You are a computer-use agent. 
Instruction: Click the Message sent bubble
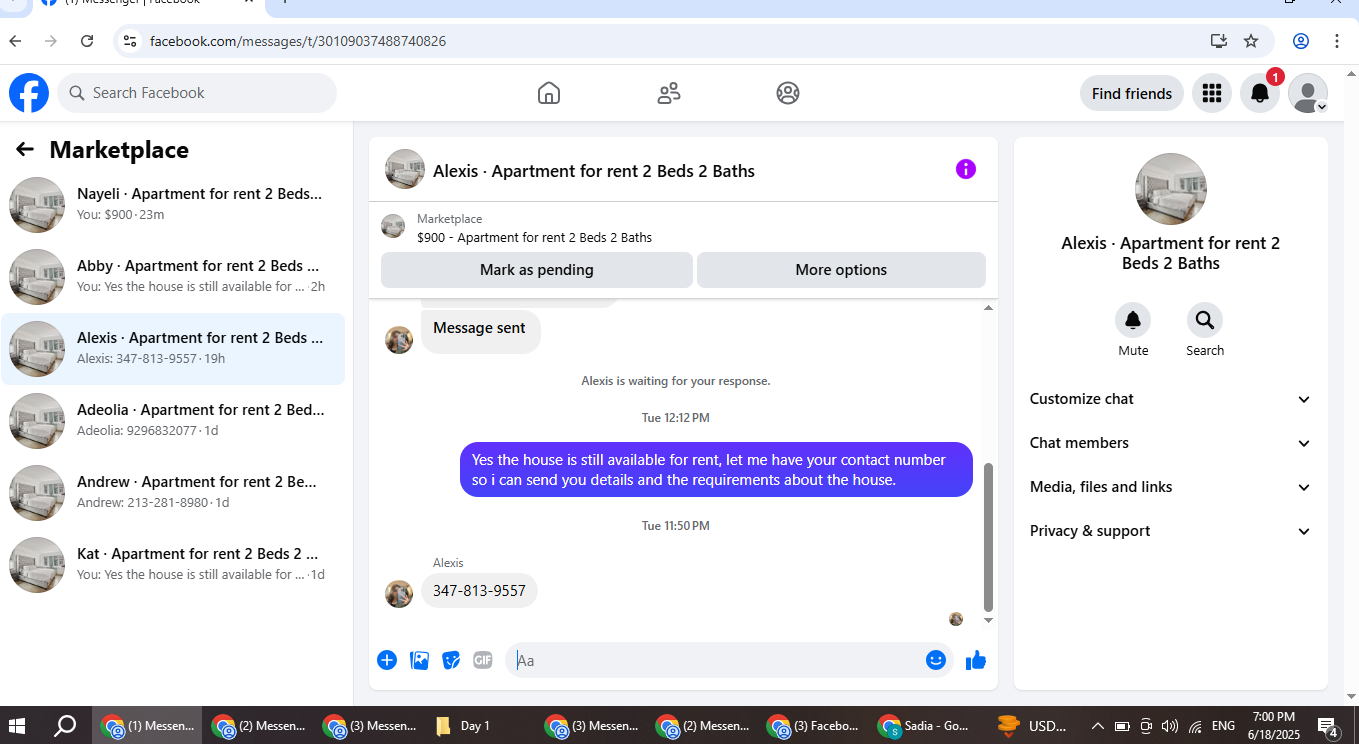480,329
